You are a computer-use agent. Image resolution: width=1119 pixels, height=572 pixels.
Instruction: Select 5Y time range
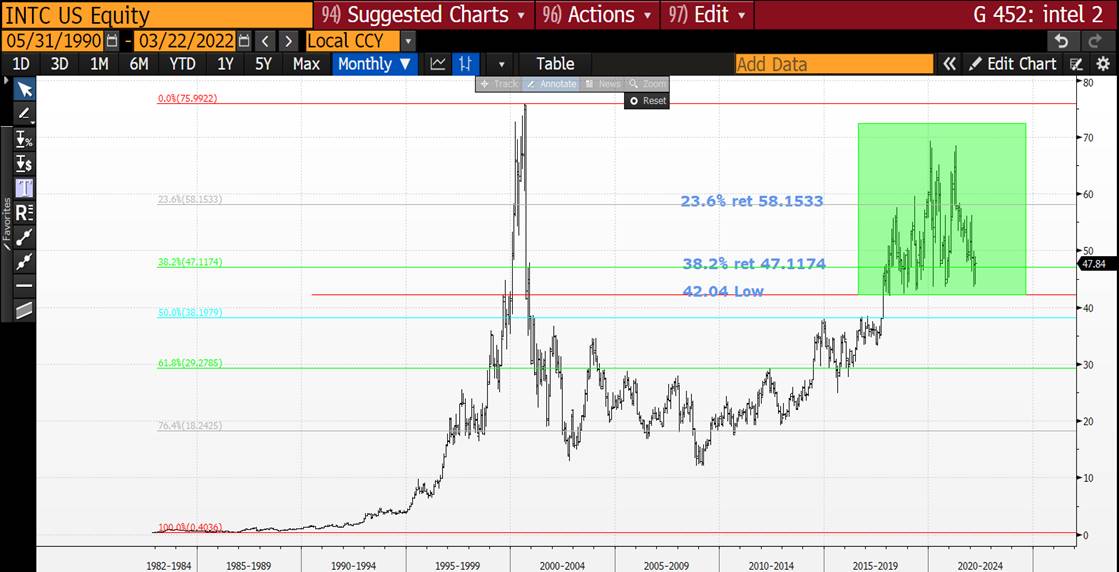(263, 64)
